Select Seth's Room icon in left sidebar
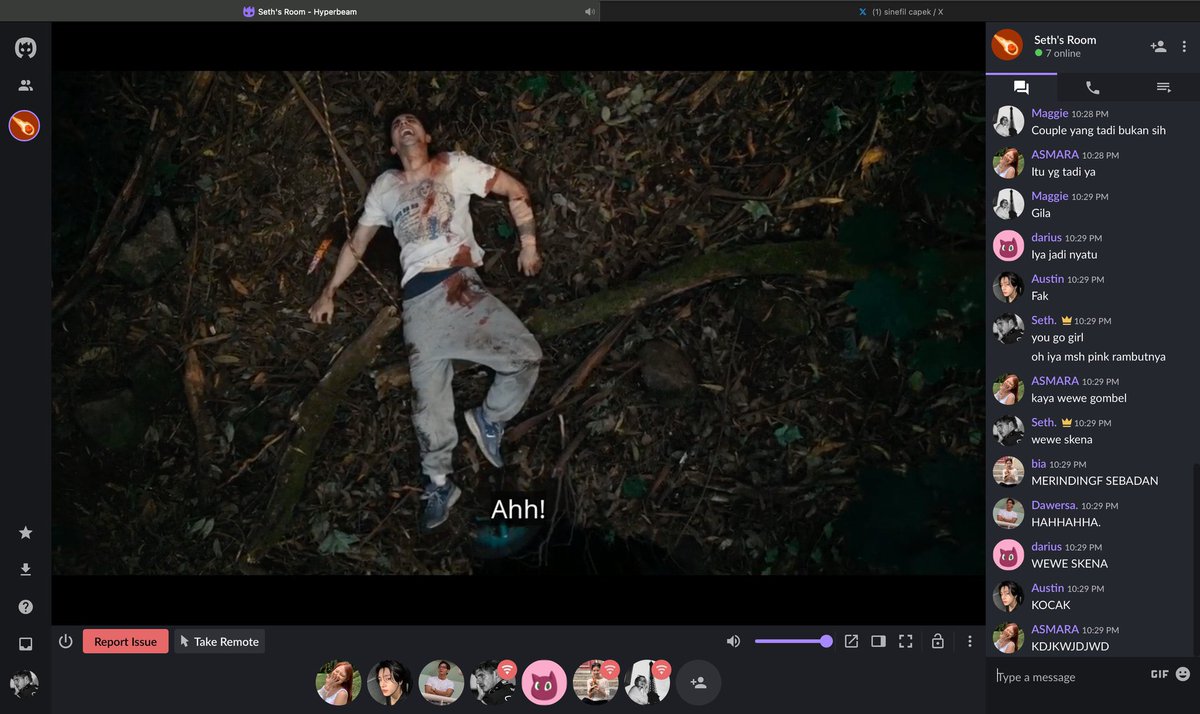Image resolution: width=1200 pixels, height=714 pixels. [x=25, y=126]
